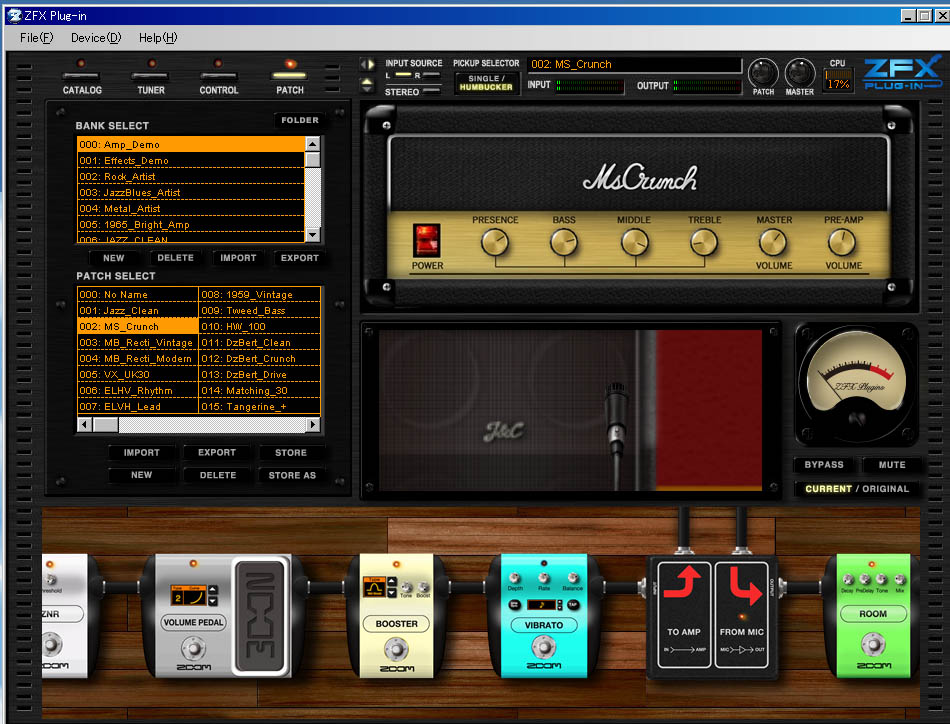Switch CURRENT / ORIGINAL comparison
The width and height of the screenshot is (950, 724).
point(857,489)
